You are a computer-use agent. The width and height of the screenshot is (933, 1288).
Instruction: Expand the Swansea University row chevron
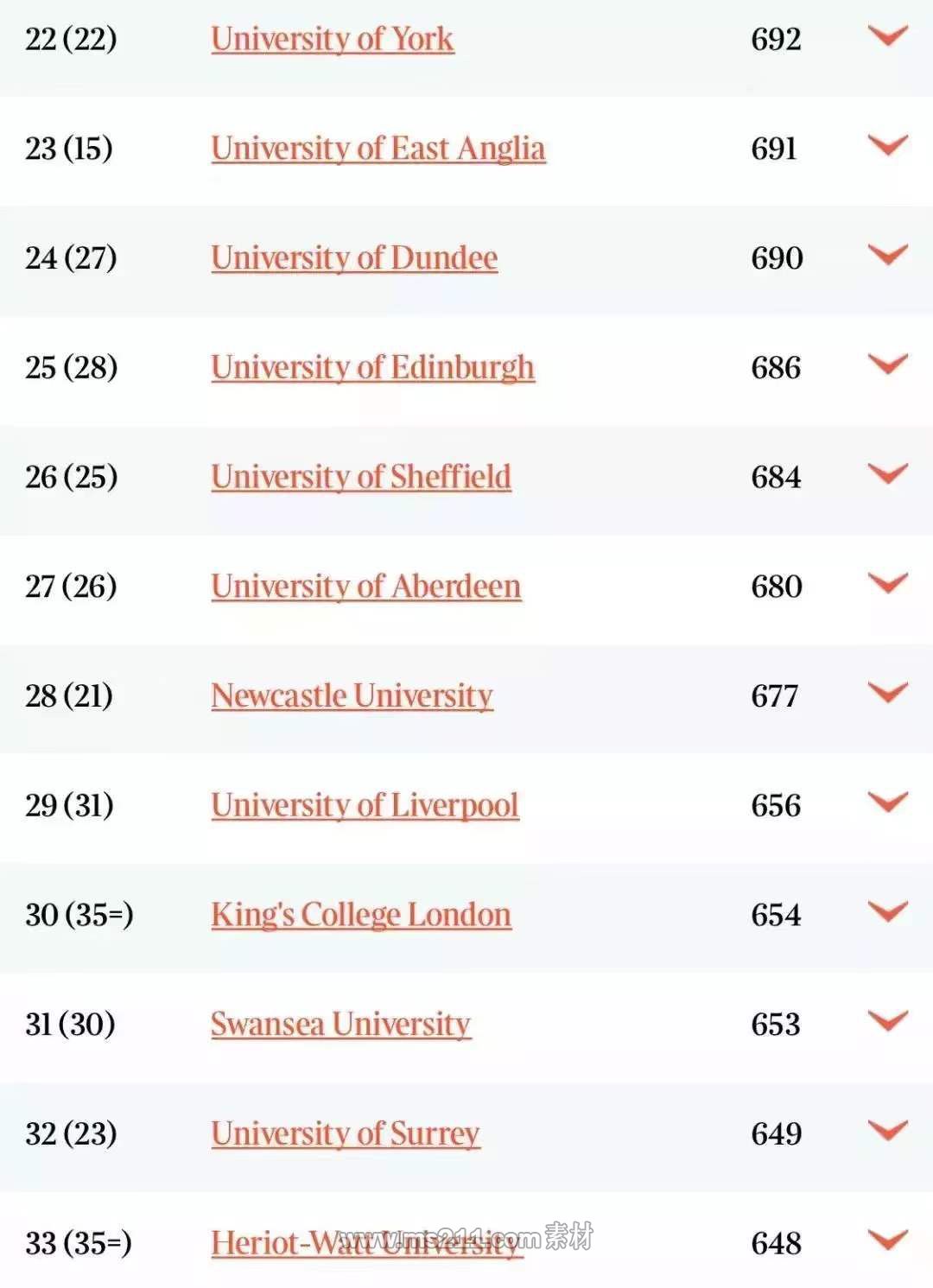coord(888,1021)
